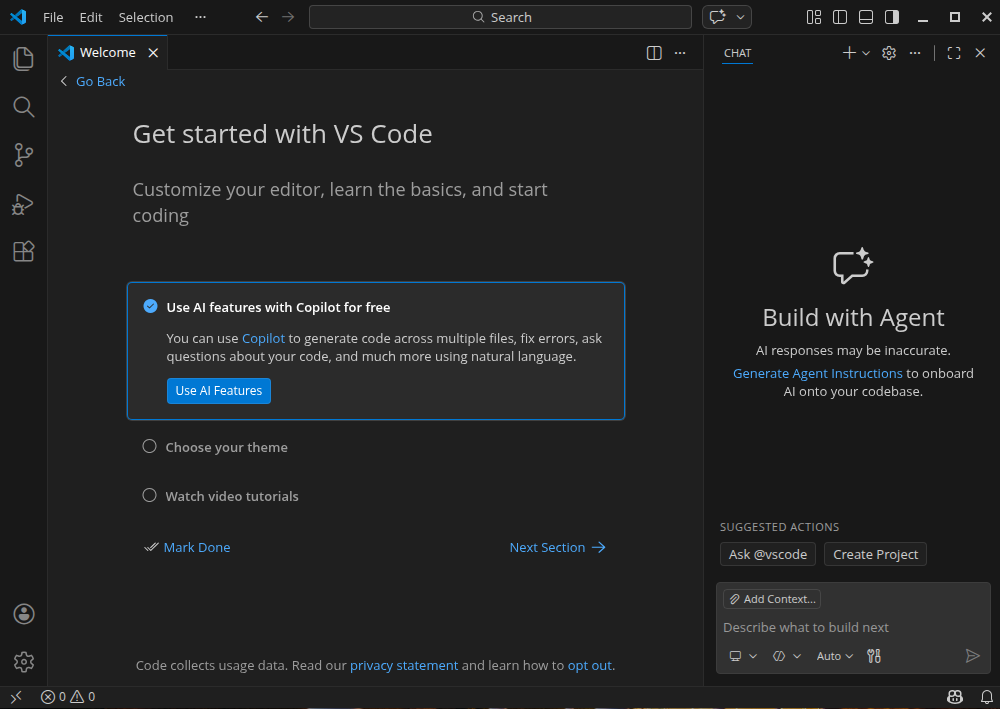Open the File menu
1000x709 pixels.
[x=53, y=17]
